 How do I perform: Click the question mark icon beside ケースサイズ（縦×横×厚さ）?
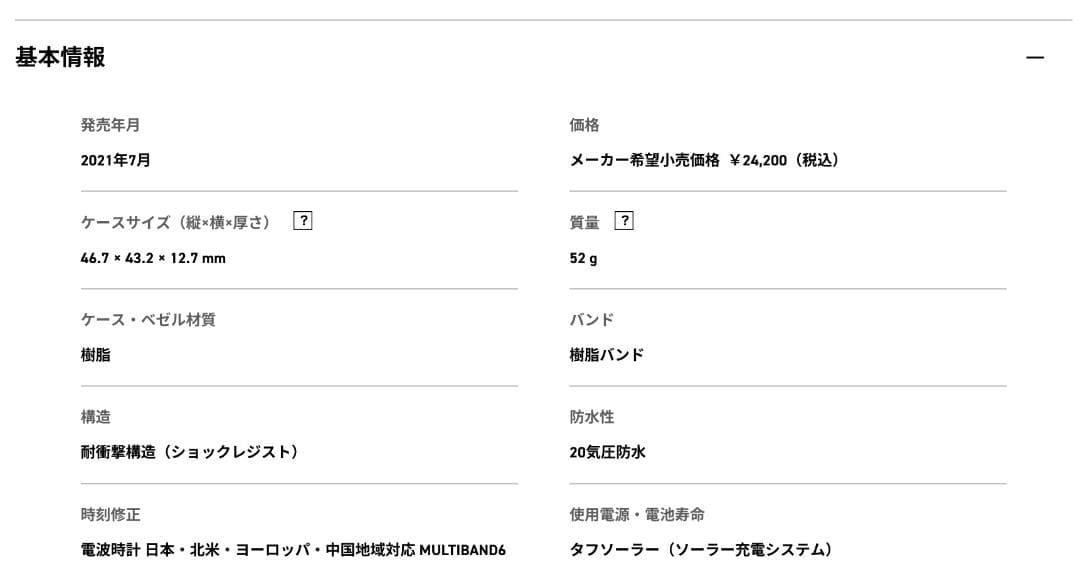click(x=302, y=220)
